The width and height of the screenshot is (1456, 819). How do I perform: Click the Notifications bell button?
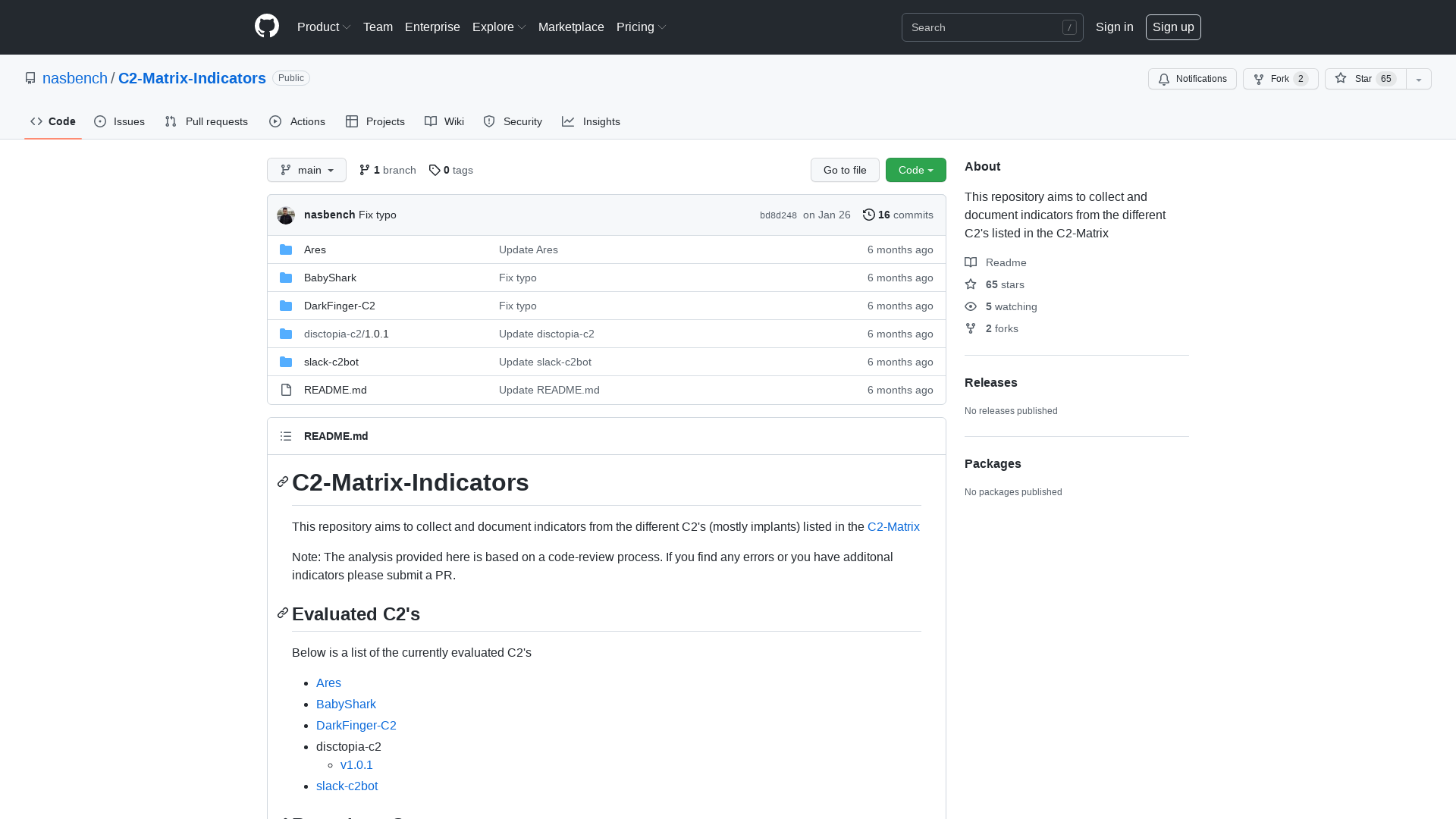[x=1192, y=79]
